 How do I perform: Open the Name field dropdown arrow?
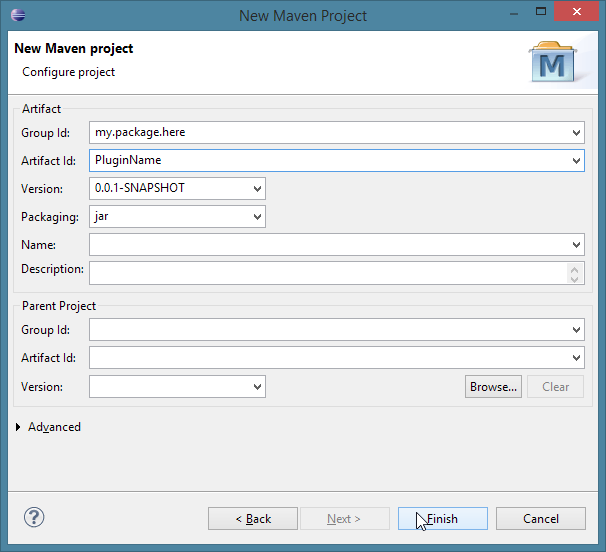coord(577,244)
